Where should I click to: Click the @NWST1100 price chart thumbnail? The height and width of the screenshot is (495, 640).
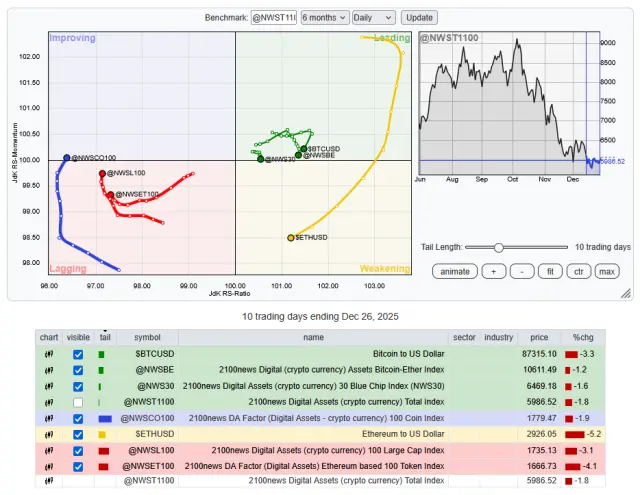pyautogui.click(x=509, y=103)
